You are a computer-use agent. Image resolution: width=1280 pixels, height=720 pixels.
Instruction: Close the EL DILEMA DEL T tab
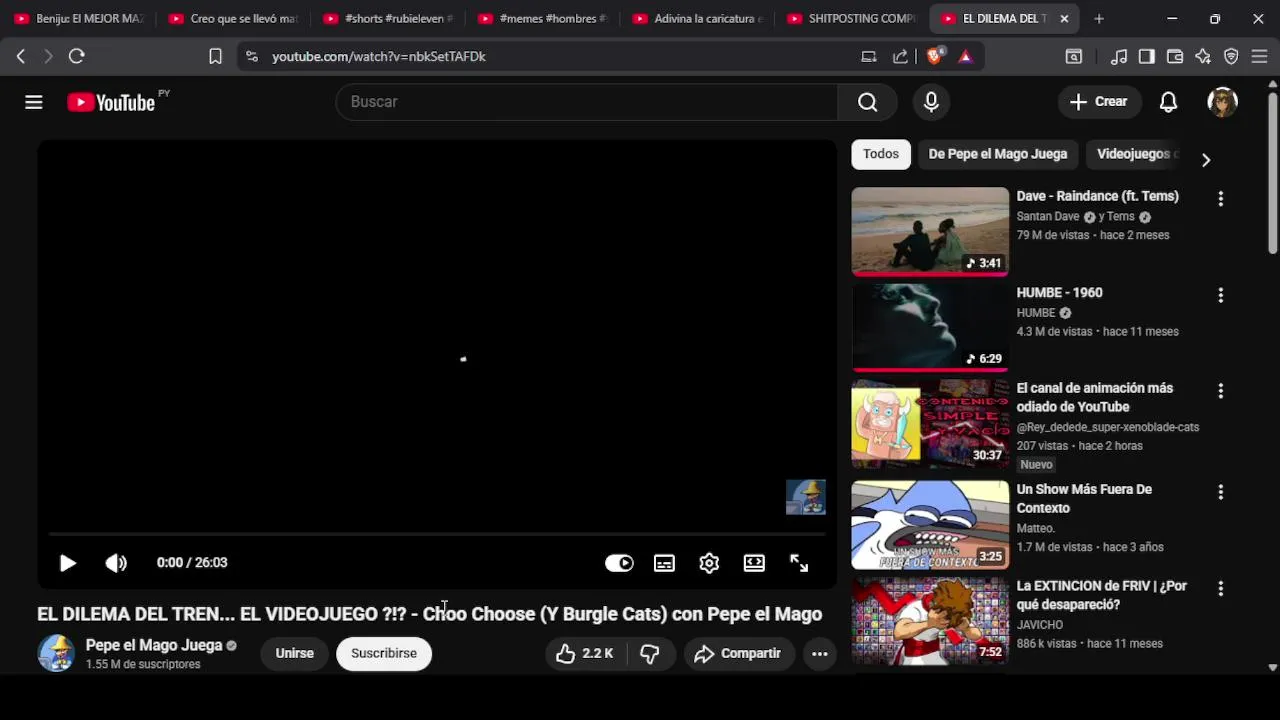pyautogui.click(x=1064, y=18)
